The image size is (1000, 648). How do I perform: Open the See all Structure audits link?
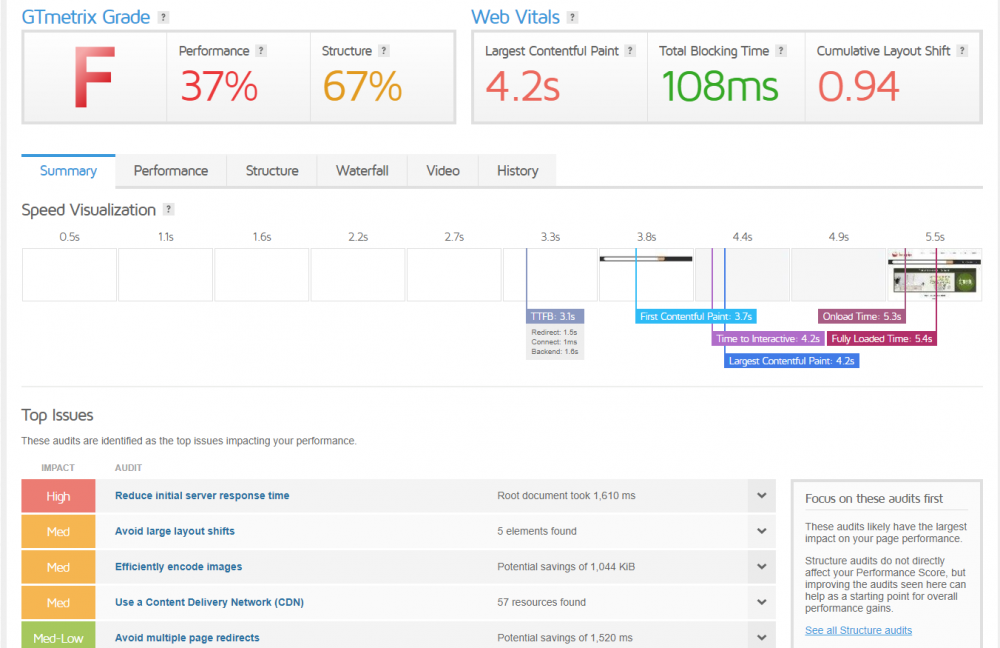tap(858, 630)
